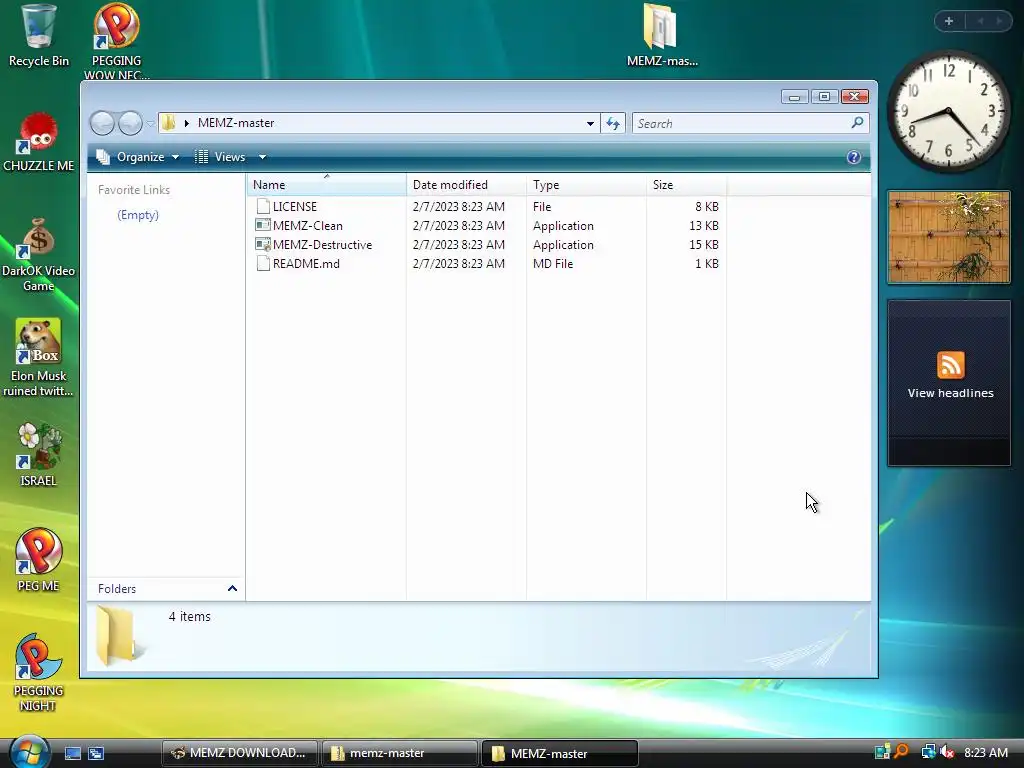Select the MEMZ-Destructive file name
Screen dimensions: 1024x768
[323, 245]
